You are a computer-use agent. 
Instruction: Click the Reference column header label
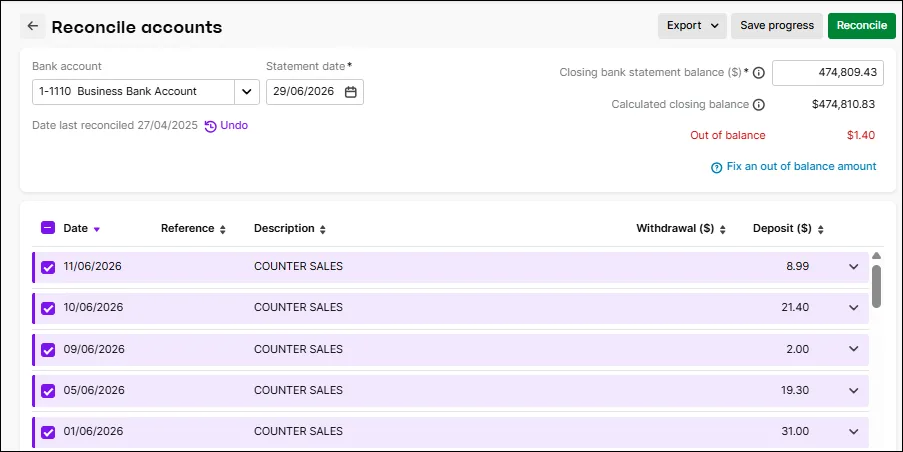click(x=187, y=229)
